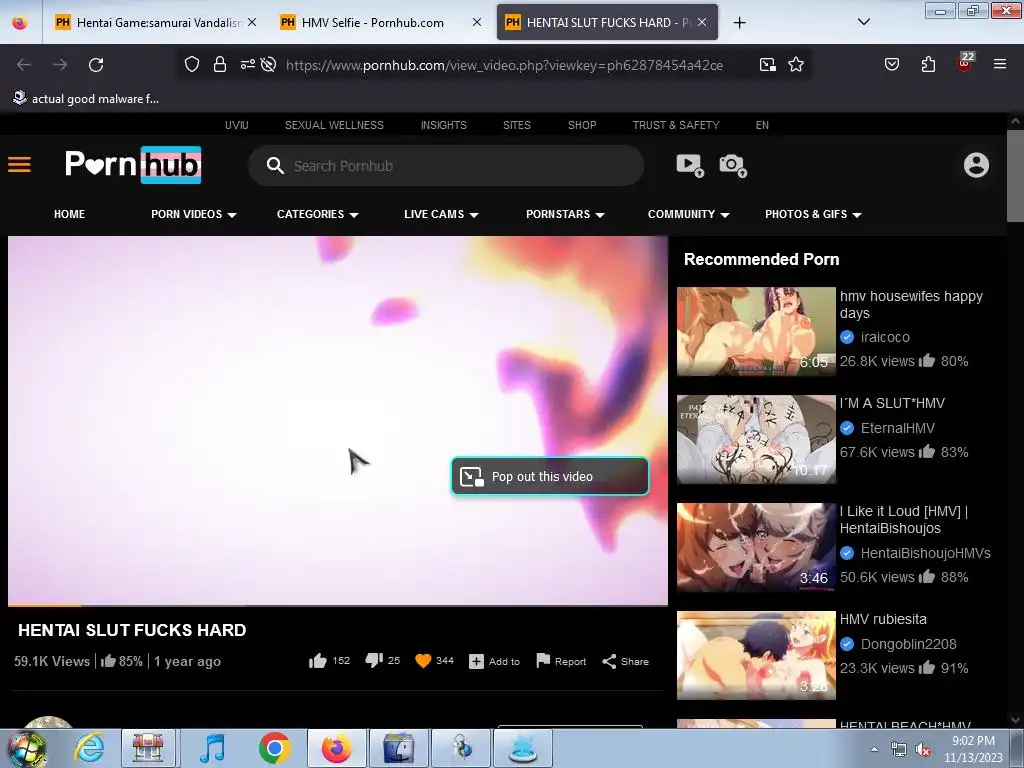Viewport: 1024px width, 768px height.
Task: Open the bookmark 'actual good malware f...'
Action: (86, 99)
